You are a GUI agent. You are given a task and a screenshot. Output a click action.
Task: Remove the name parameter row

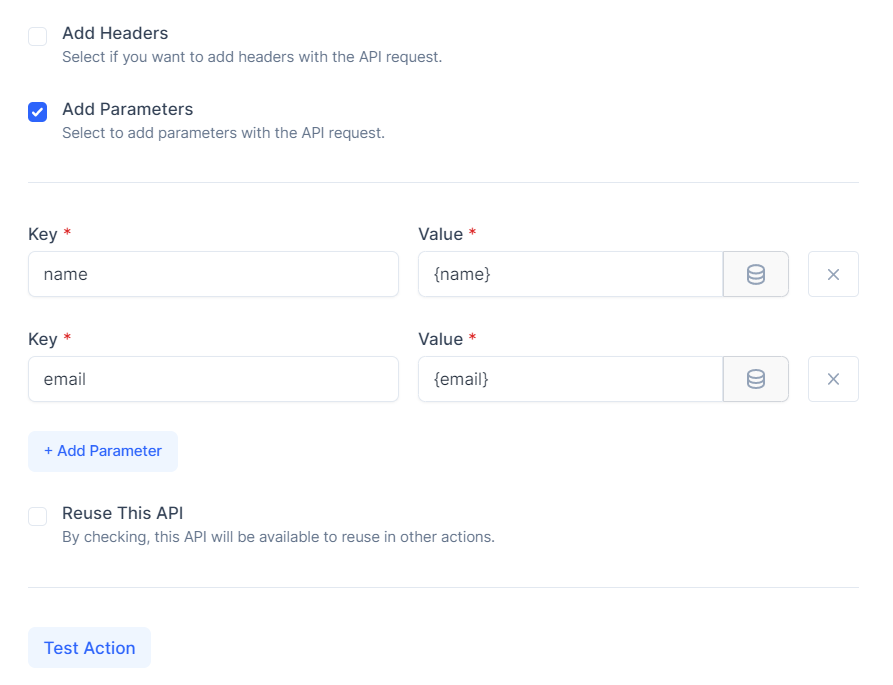click(833, 274)
